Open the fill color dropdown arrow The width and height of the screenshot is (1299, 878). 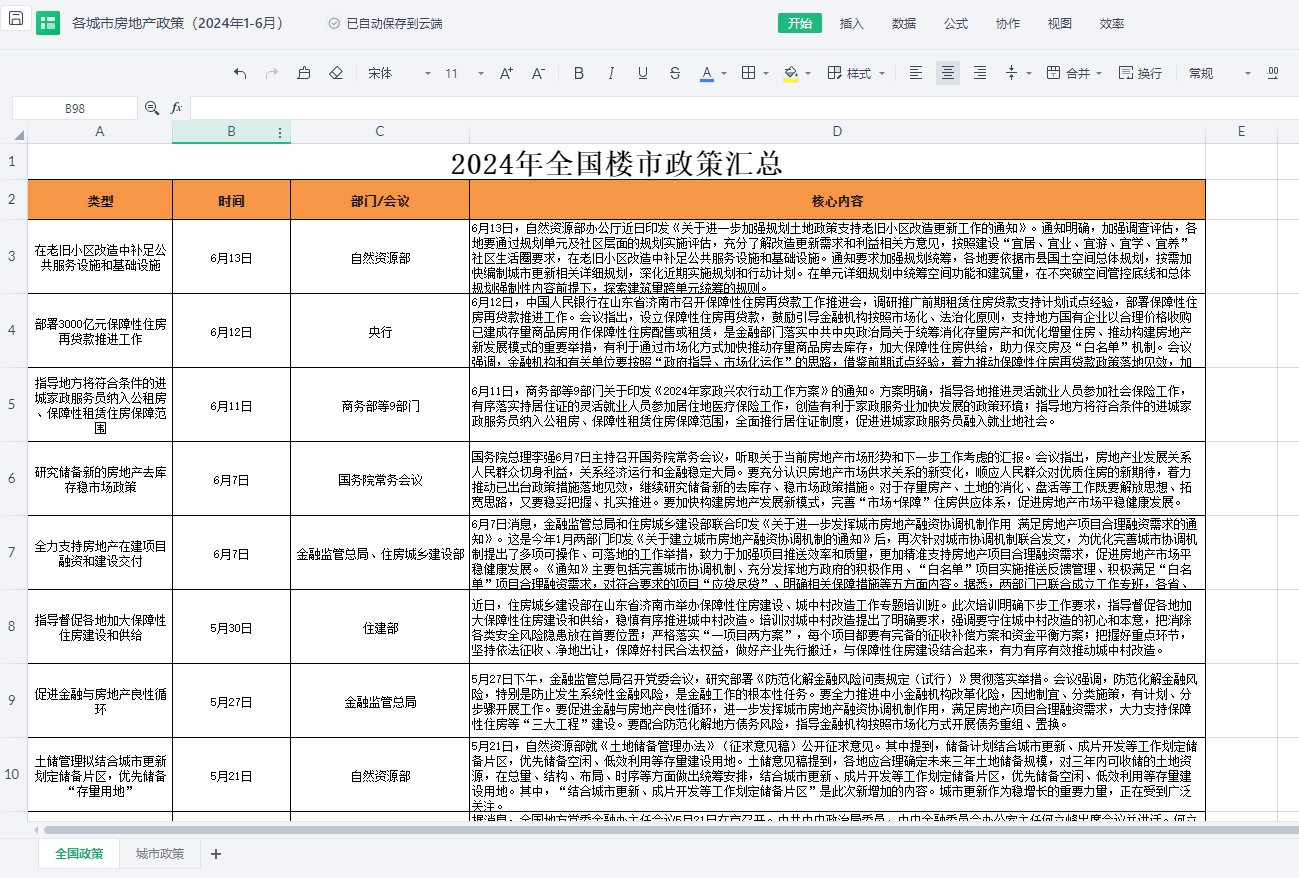click(x=808, y=74)
